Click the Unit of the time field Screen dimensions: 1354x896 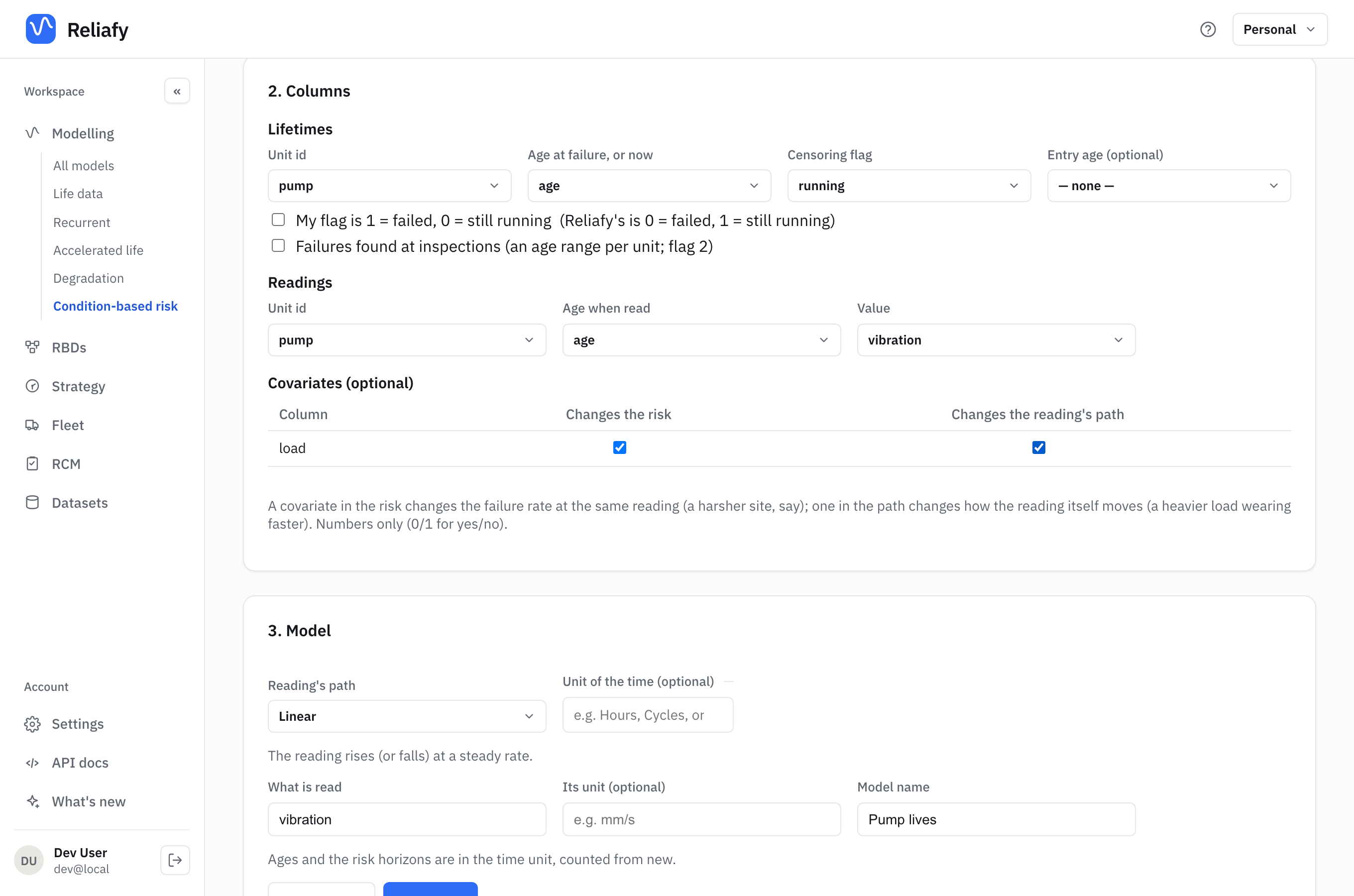[648, 715]
